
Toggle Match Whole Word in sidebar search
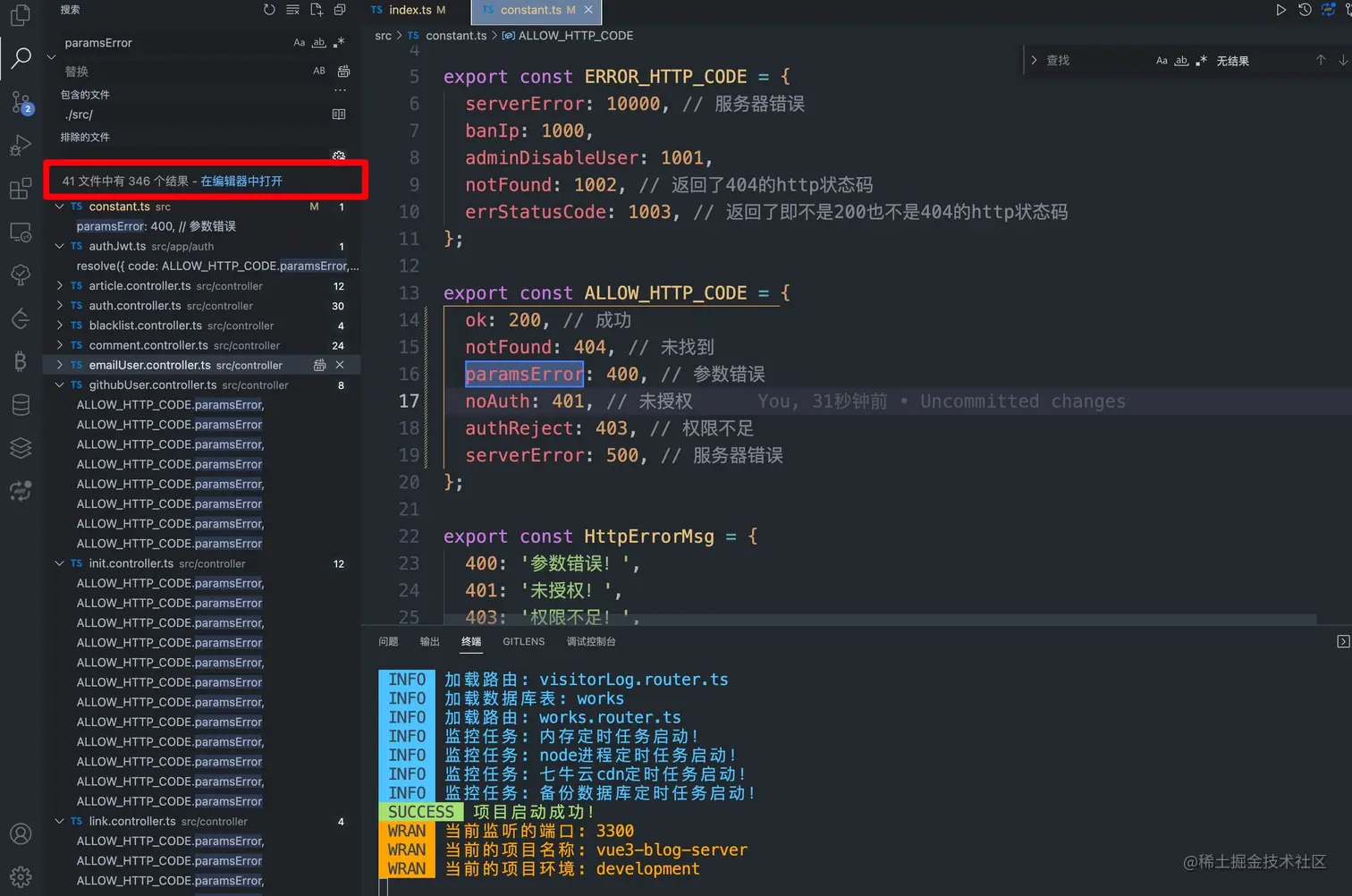pos(319,42)
